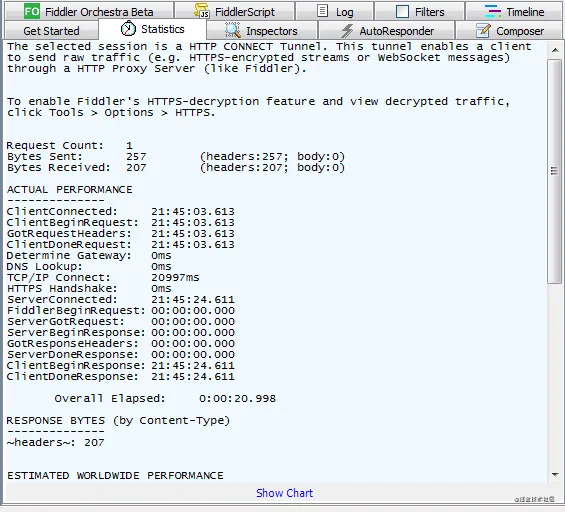Click the 'ClientDoneResponse:' row
The height and width of the screenshot is (512, 565).
pos(121,377)
